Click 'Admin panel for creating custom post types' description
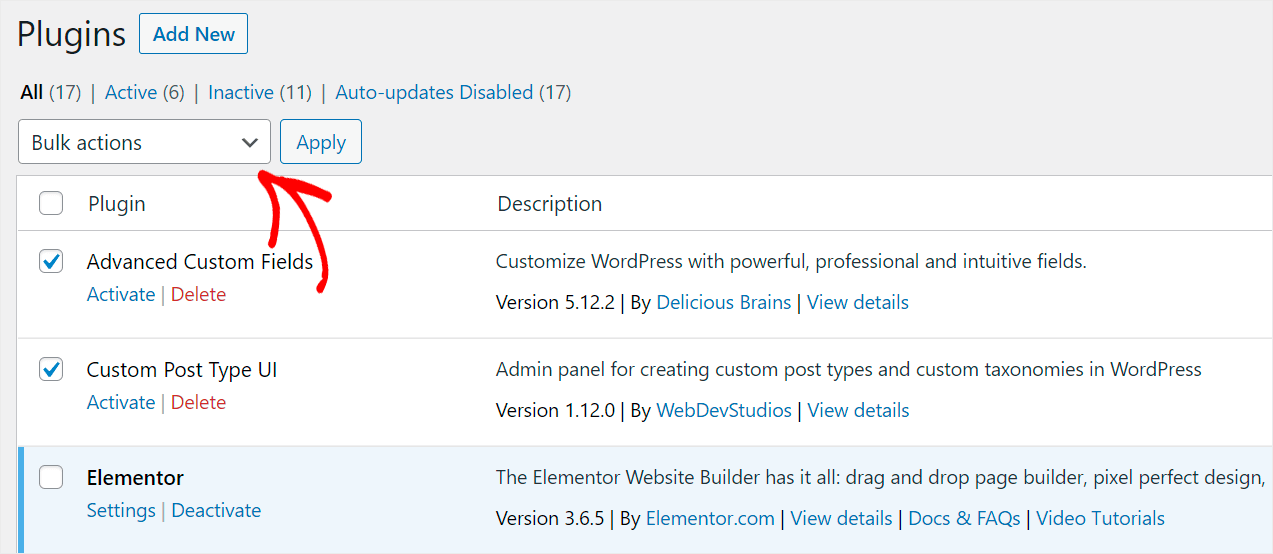The width and height of the screenshot is (1273, 554). coord(849,370)
